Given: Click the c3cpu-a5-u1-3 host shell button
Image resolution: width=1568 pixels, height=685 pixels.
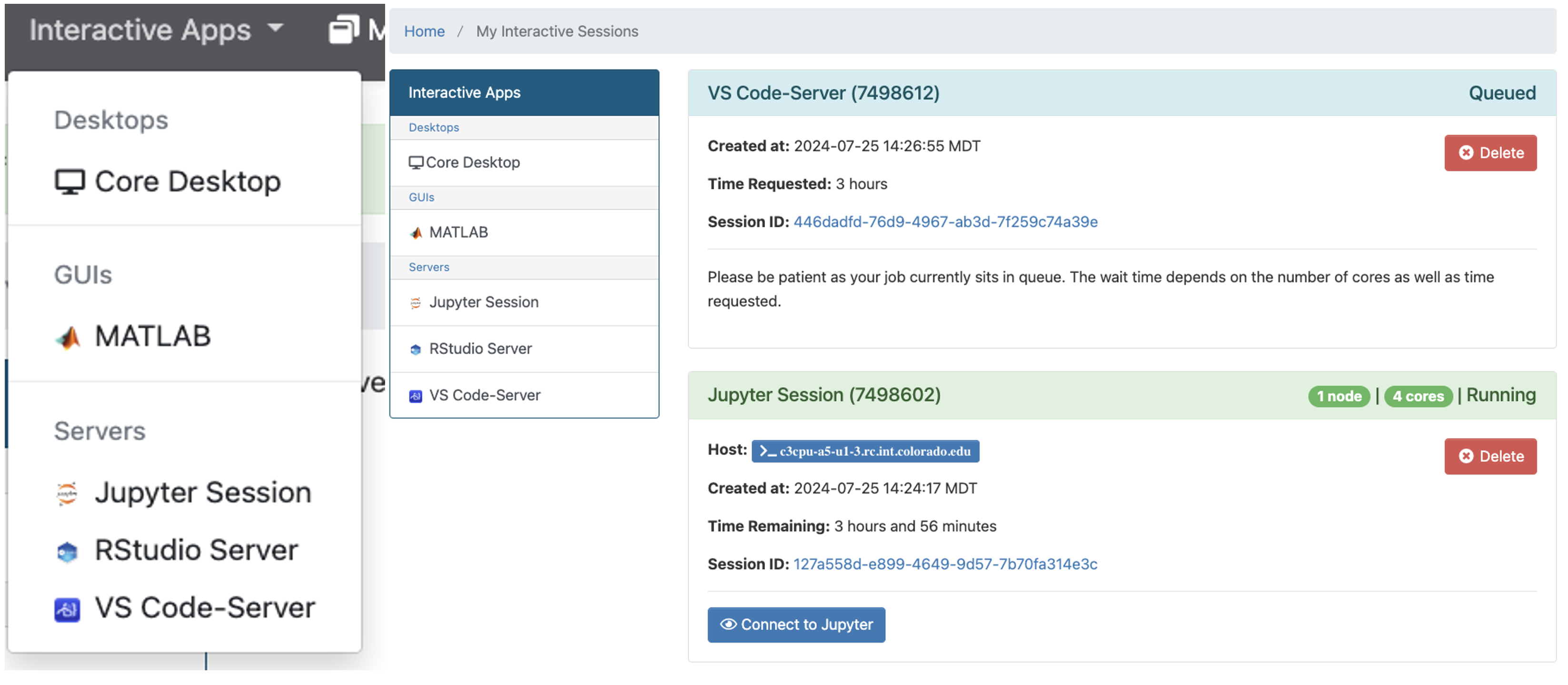Looking at the screenshot, I should [865, 451].
